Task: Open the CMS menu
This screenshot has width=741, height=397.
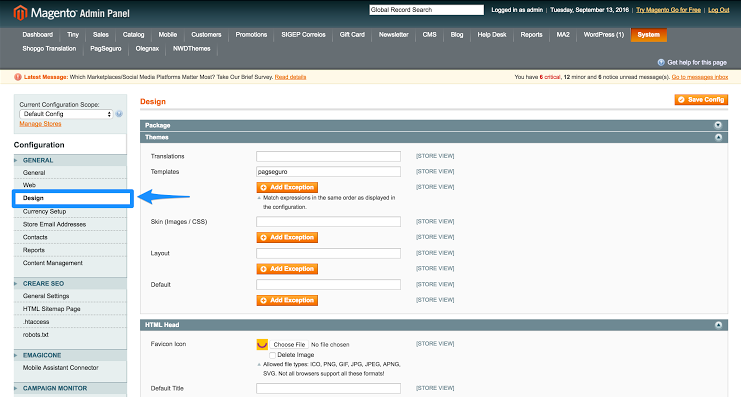Action: 430,35
